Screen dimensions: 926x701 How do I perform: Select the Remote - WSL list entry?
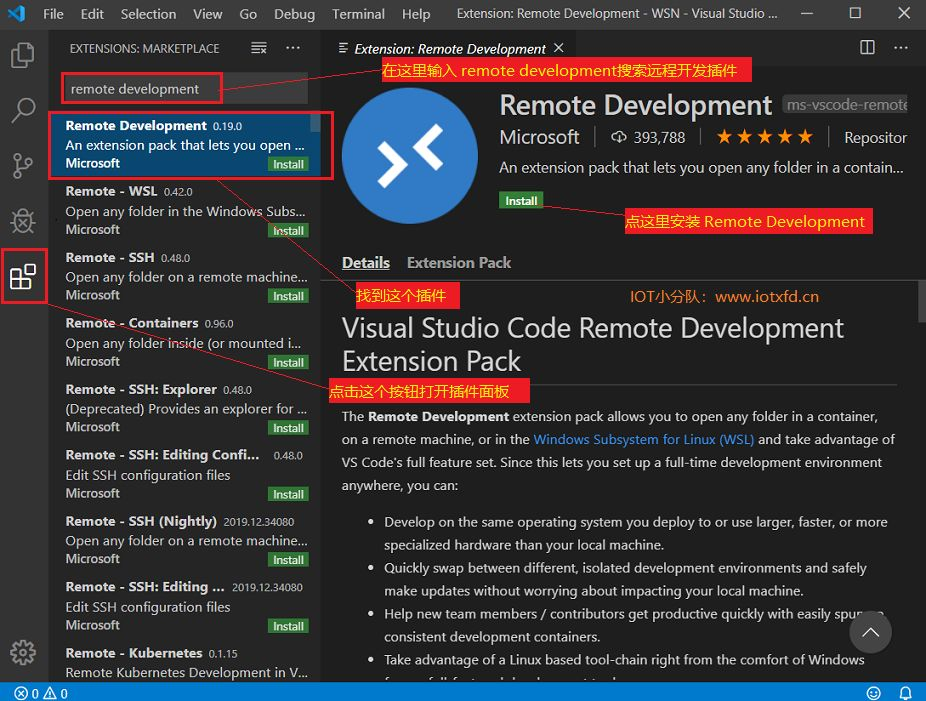[184, 211]
